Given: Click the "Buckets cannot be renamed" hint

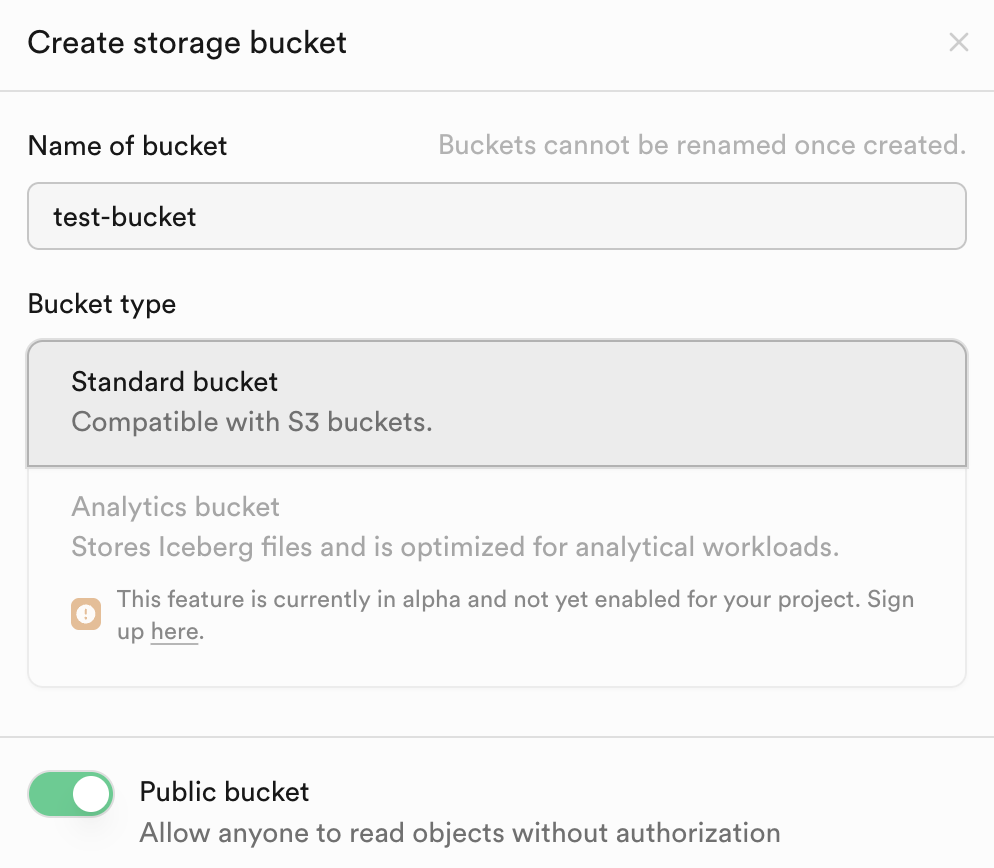Looking at the screenshot, I should [702, 146].
